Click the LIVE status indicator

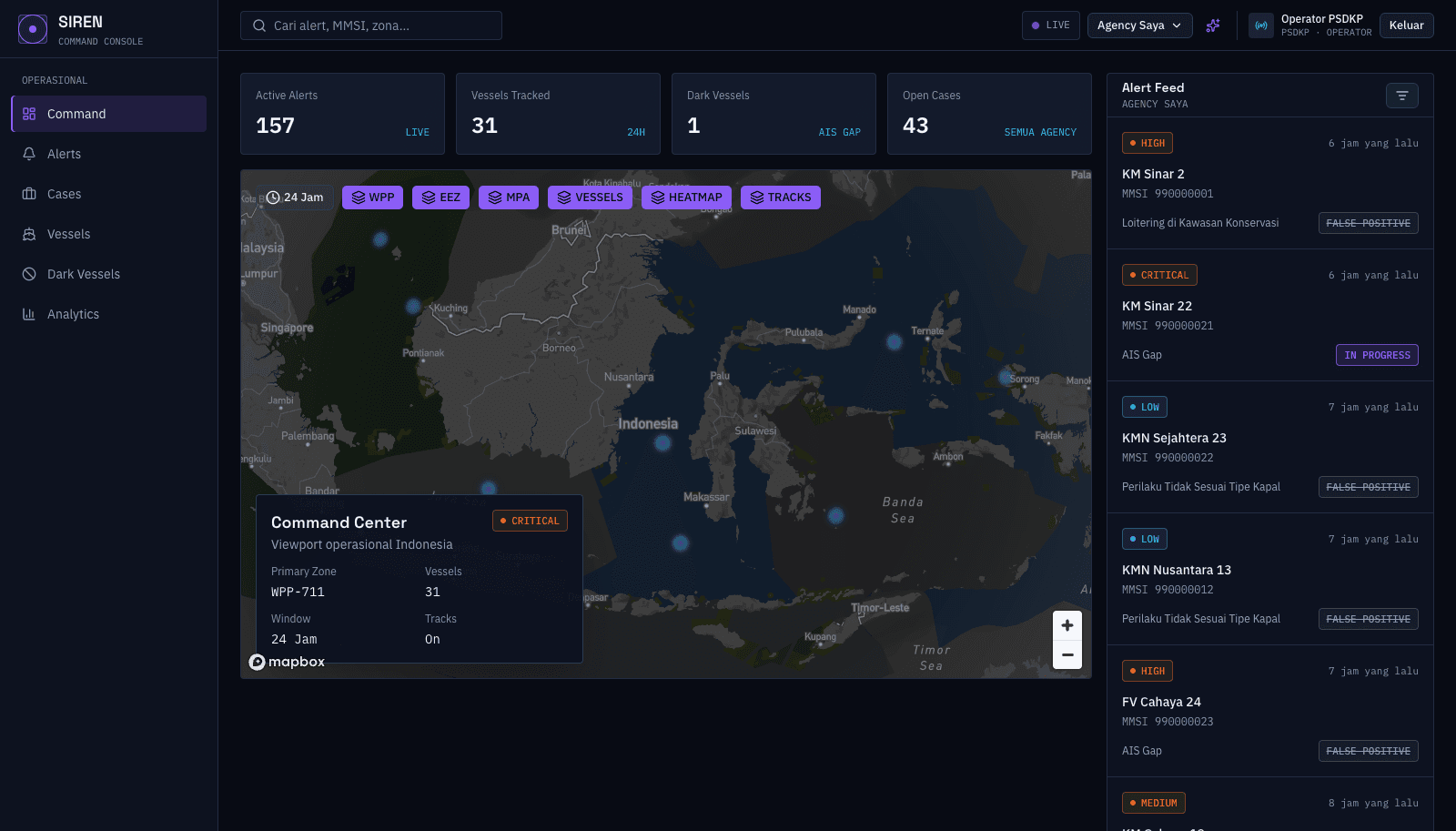(1051, 25)
